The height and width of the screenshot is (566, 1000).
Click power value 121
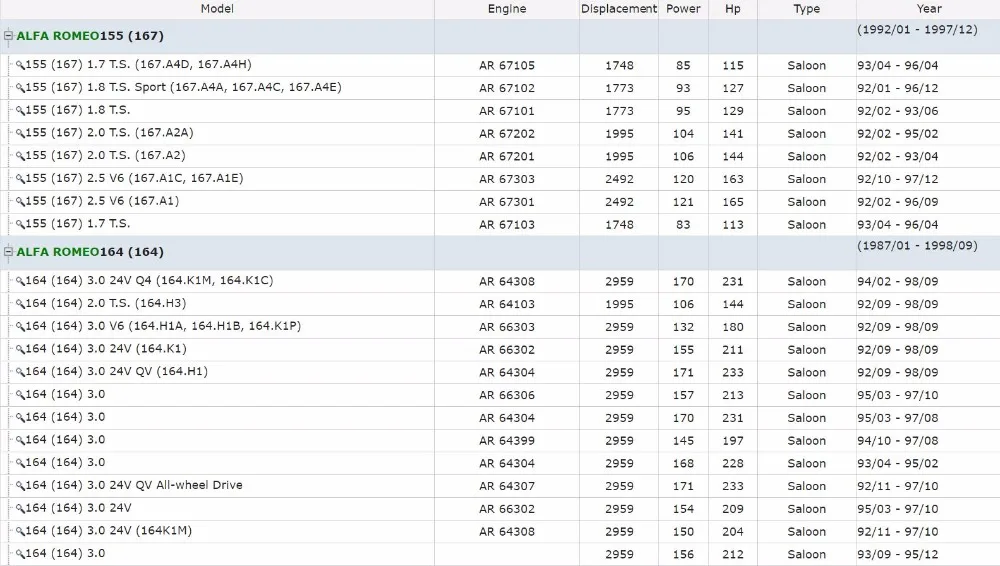point(683,202)
